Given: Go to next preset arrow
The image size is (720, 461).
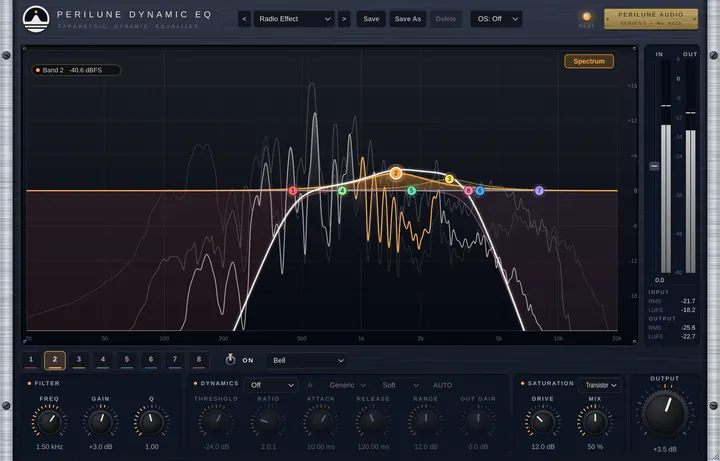Looking at the screenshot, I should coord(344,19).
